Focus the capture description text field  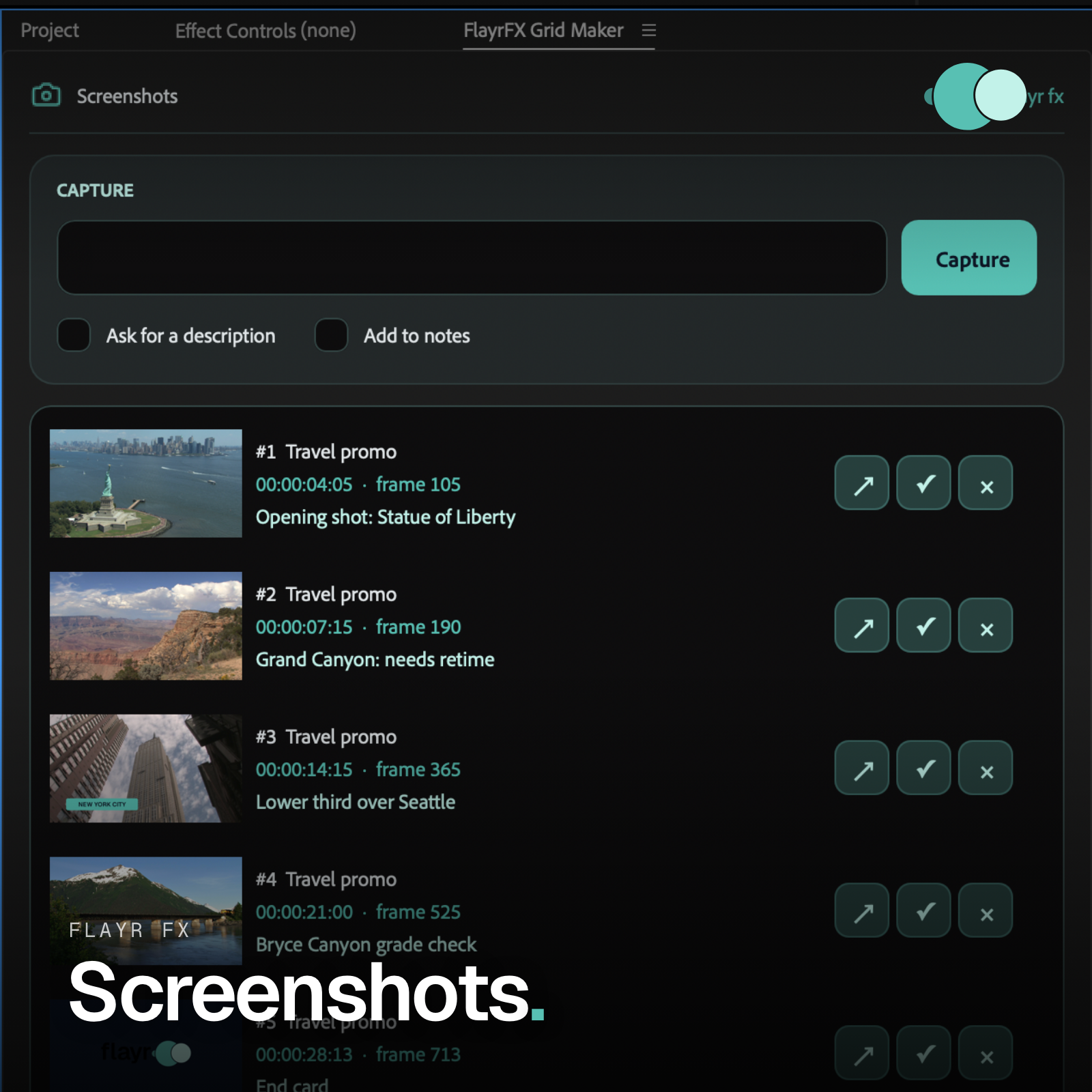pyautogui.click(x=472, y=258)
